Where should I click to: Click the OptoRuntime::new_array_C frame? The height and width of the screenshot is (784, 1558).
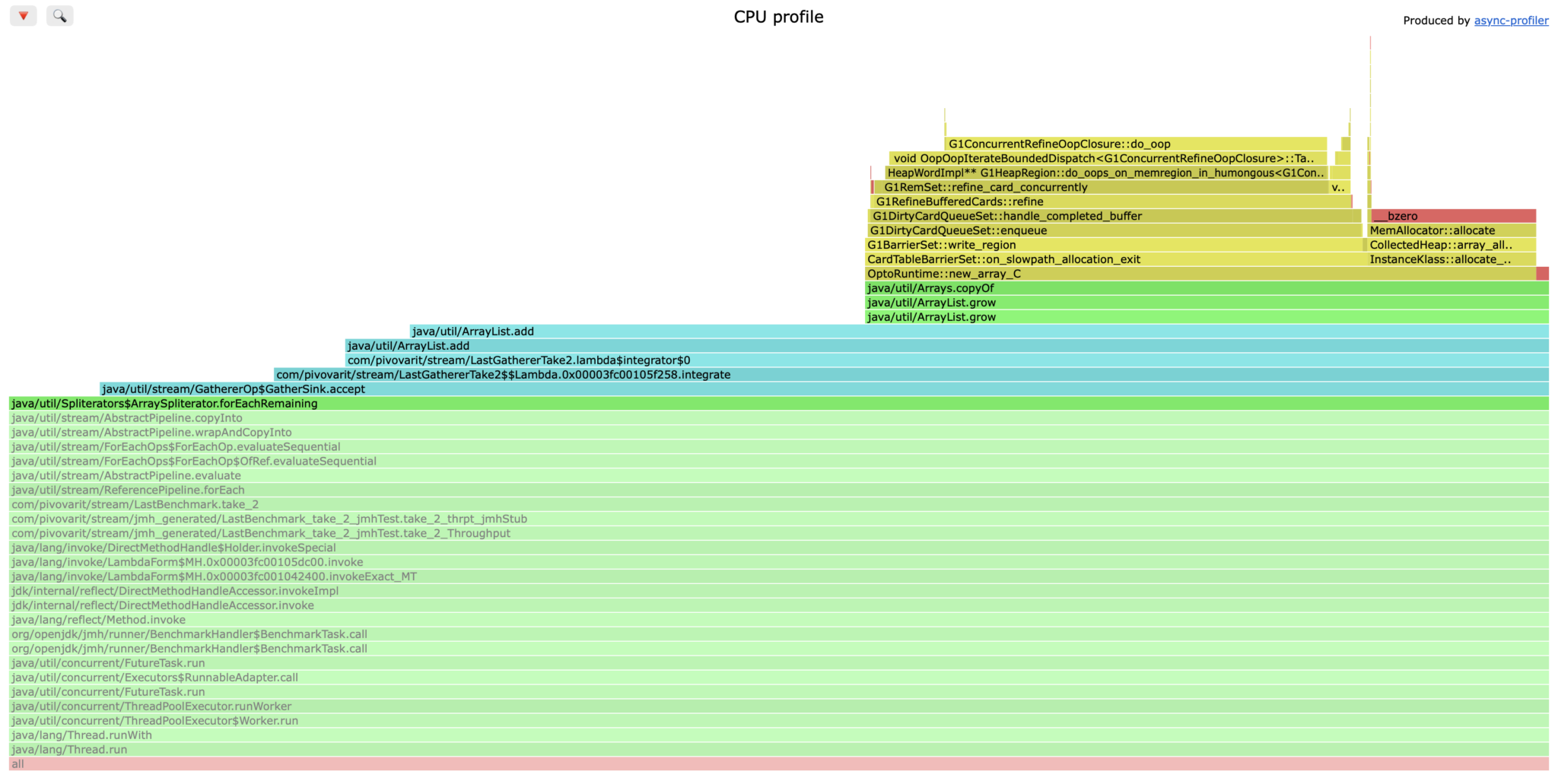1200,274
